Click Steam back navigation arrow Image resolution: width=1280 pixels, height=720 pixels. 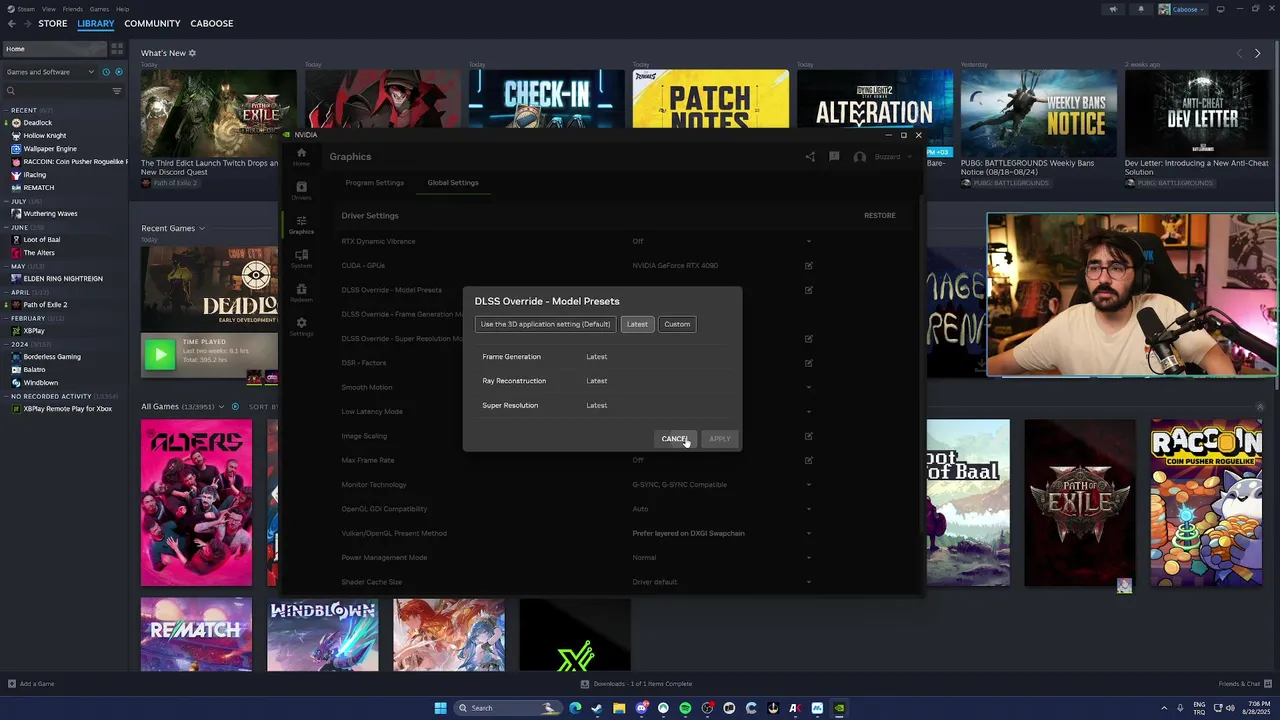[12, 24]
